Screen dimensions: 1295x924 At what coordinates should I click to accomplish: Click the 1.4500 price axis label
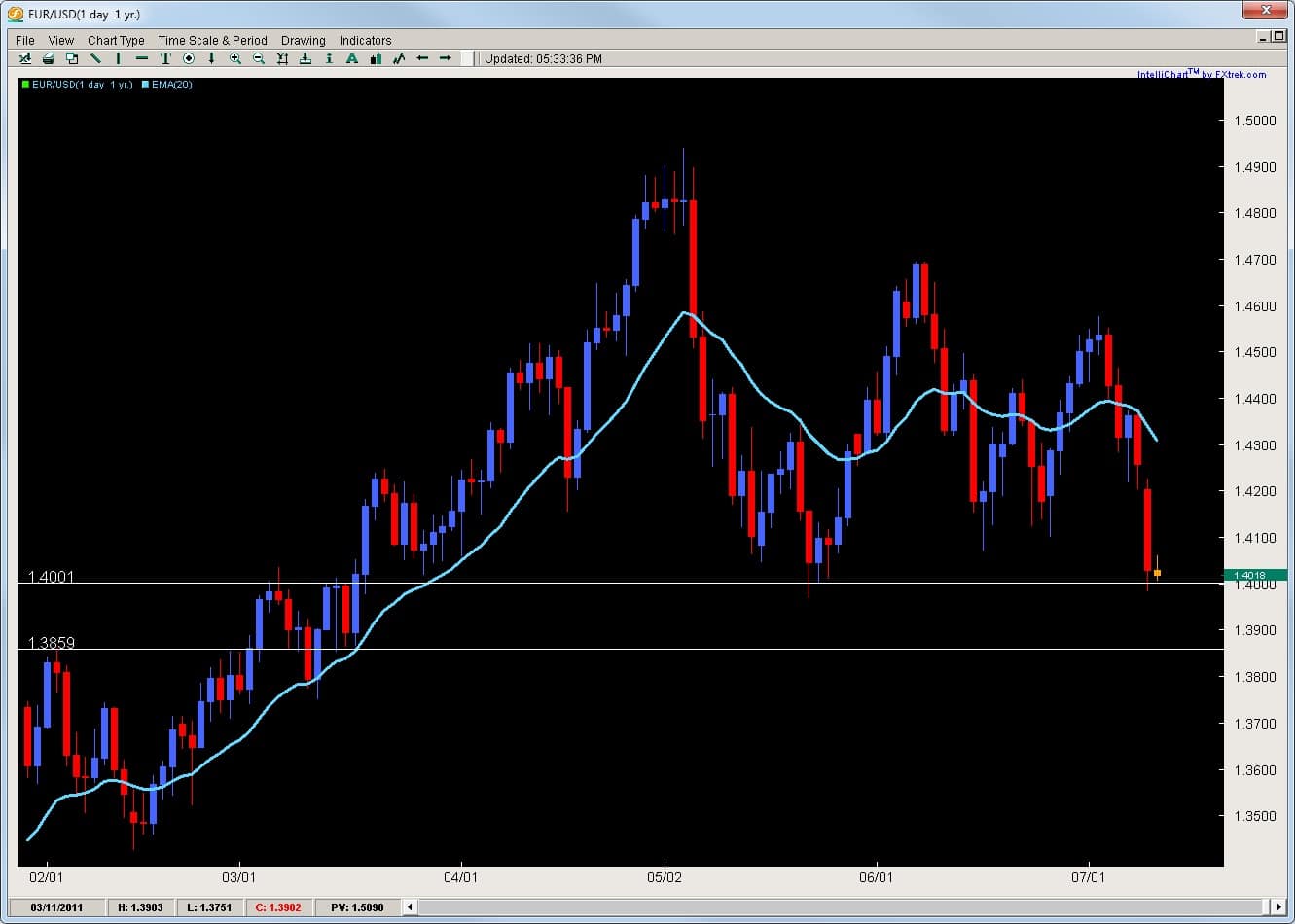click(1254, 352)
